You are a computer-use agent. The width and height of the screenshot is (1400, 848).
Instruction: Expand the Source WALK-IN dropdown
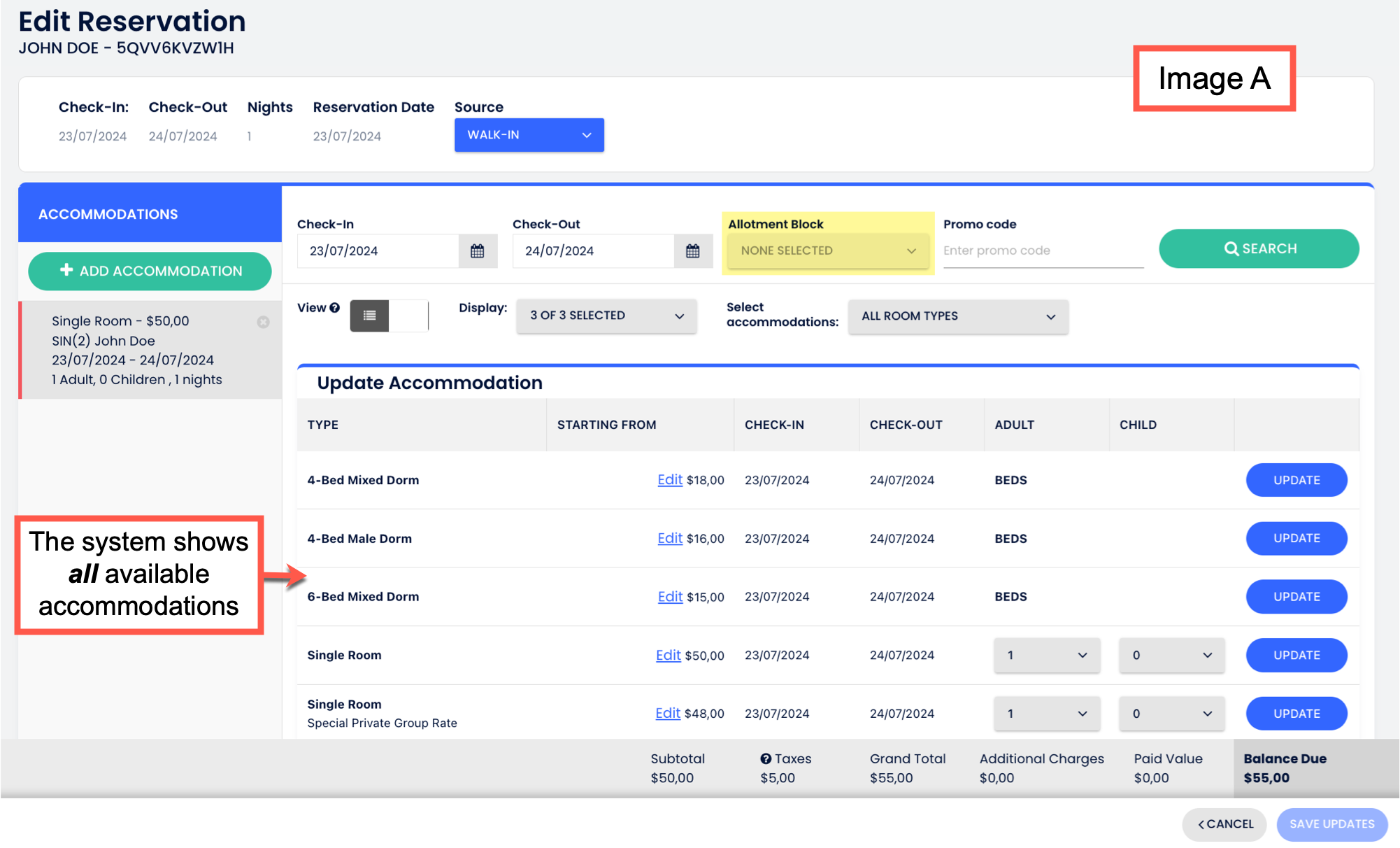tap(529, 135)
